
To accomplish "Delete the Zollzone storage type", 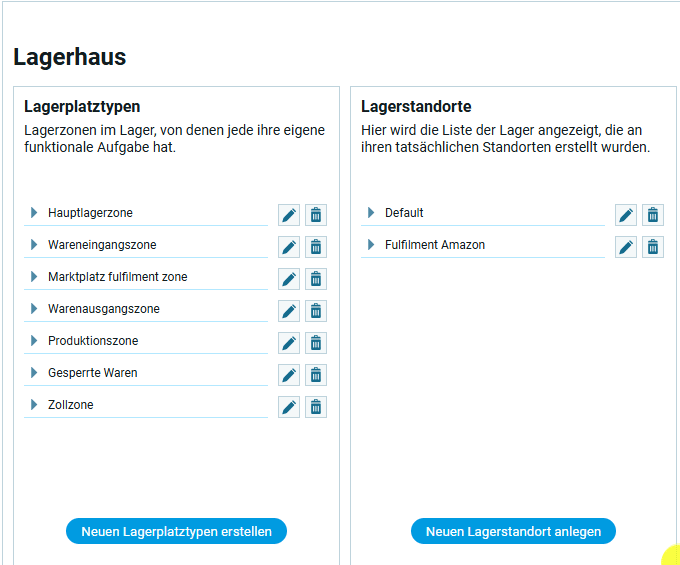I will click(x=316, y=407).
